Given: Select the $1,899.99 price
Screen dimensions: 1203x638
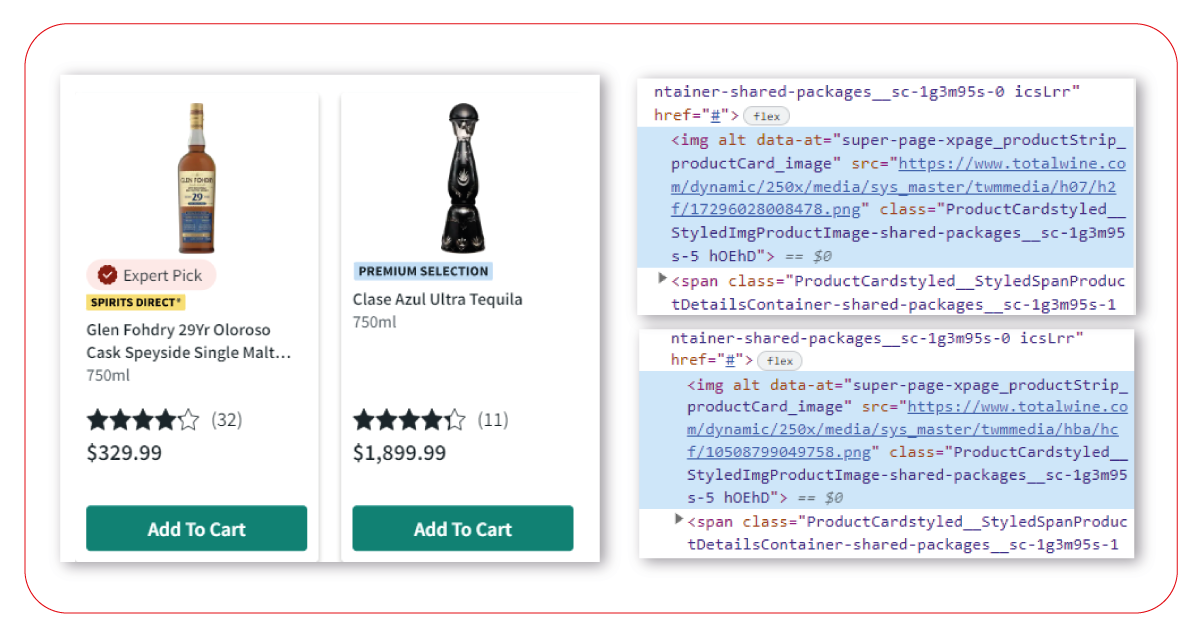Looking at the screenshot, I should tap(400, 453).
